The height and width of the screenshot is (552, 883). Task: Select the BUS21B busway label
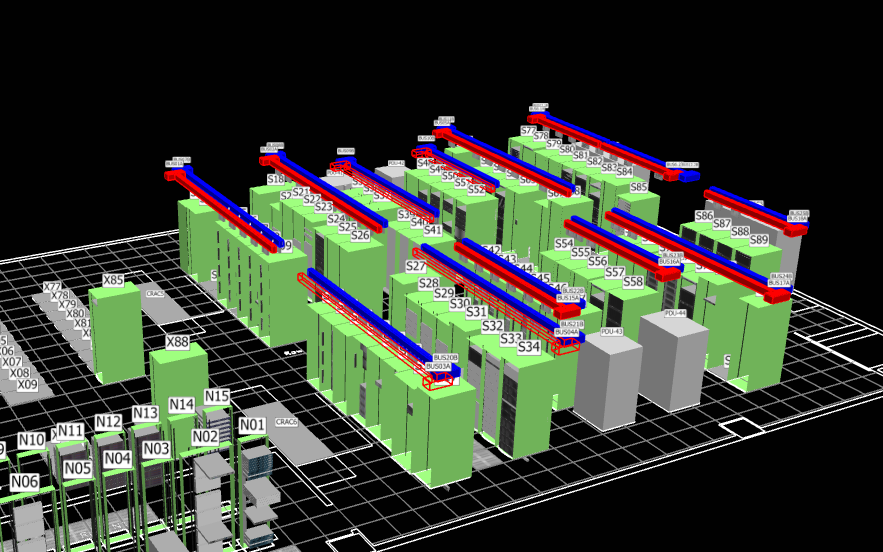(572, 324)
